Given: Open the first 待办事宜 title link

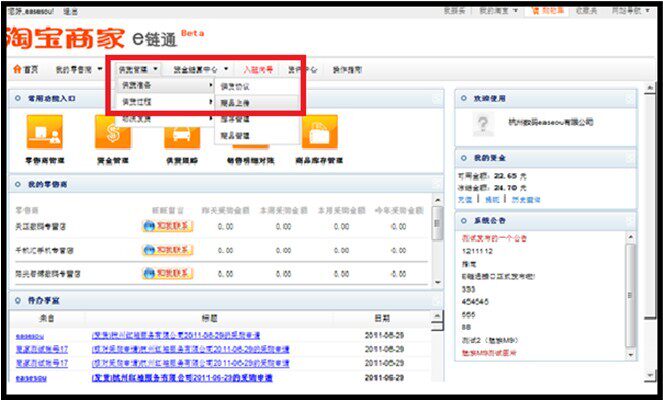Looking at the screenshot, I should point(176,336).
